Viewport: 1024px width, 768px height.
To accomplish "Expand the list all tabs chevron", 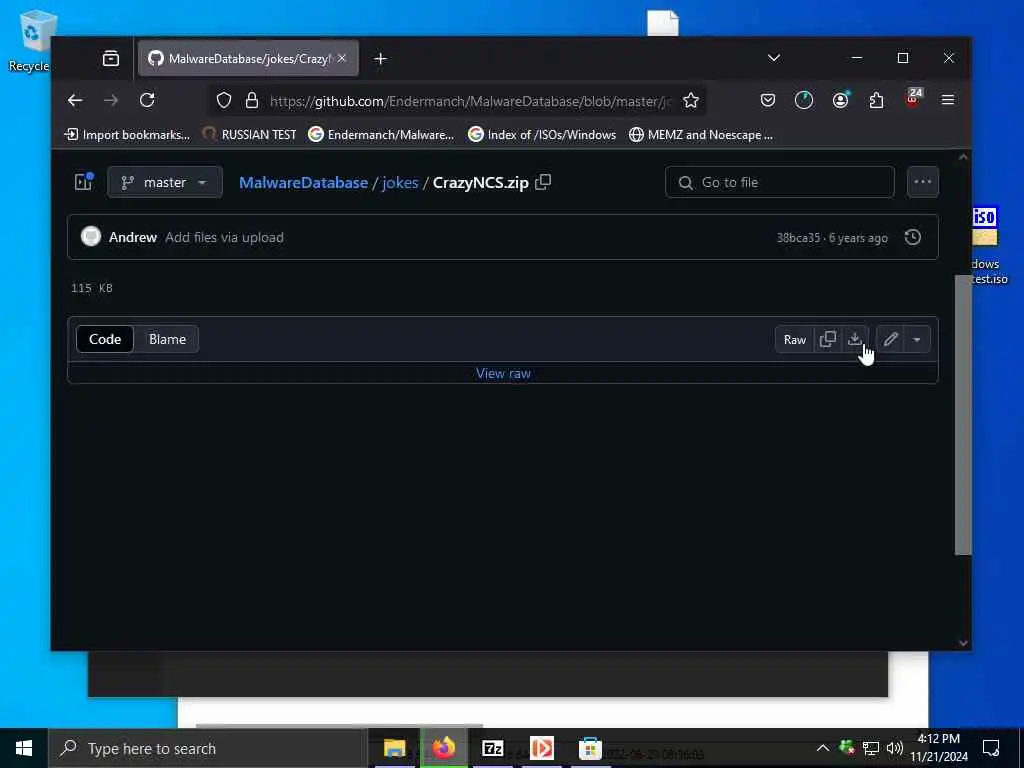I will click(773, 58).
